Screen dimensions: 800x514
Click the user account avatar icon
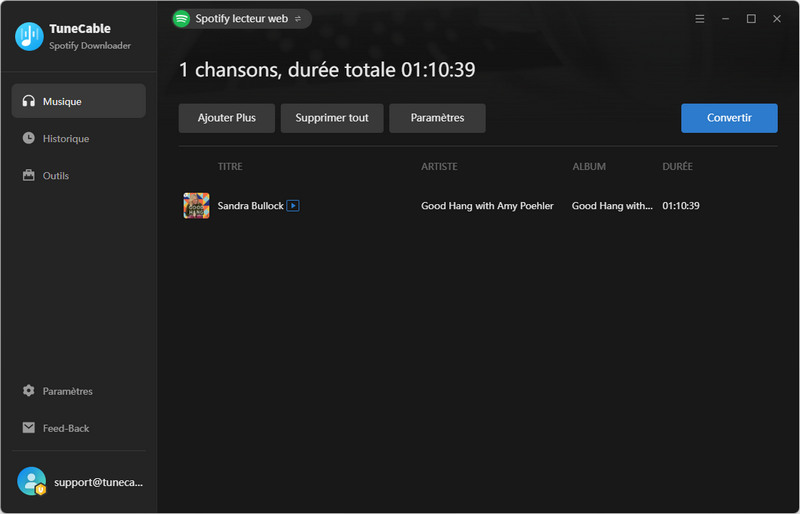tap(31, 481)
